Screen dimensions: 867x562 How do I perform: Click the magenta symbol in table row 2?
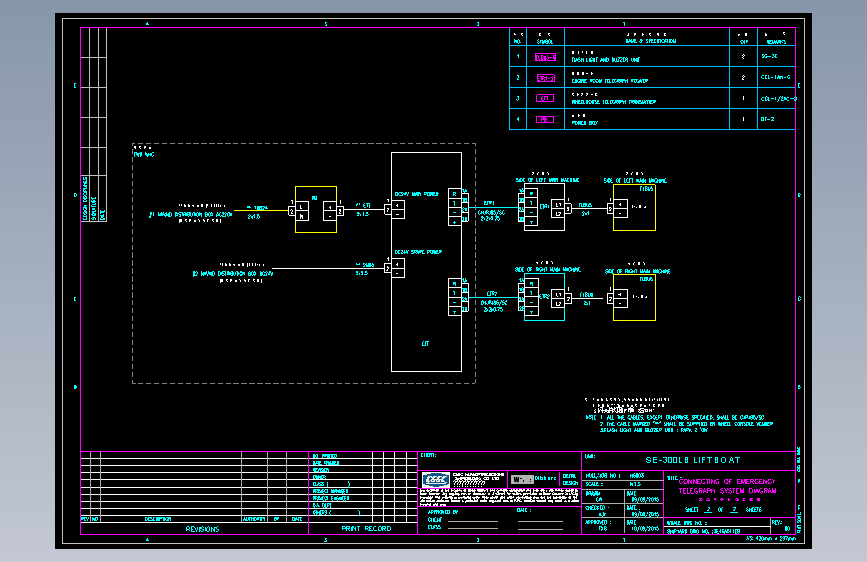545,78
